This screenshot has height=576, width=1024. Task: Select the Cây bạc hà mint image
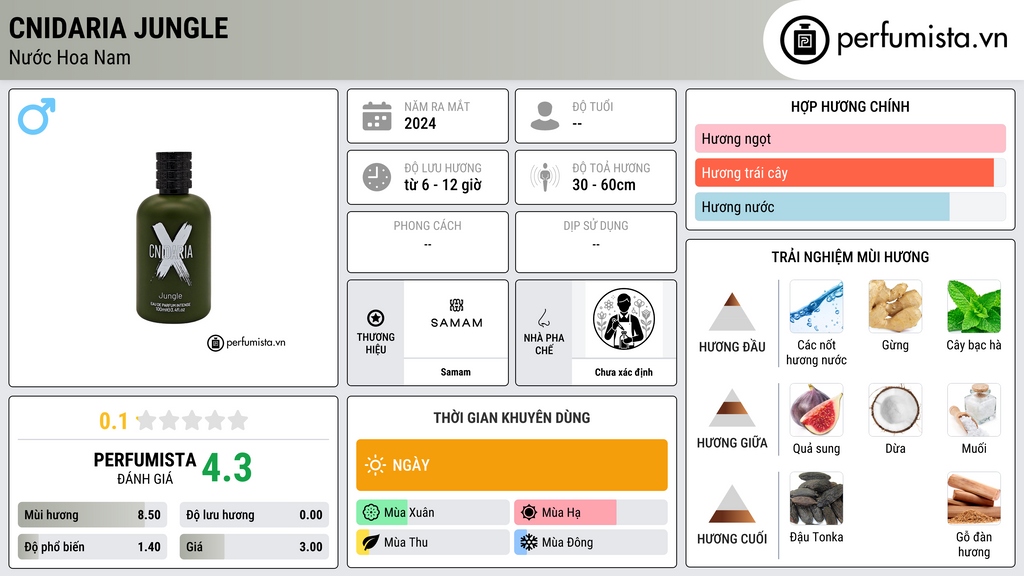click(974, 306)
